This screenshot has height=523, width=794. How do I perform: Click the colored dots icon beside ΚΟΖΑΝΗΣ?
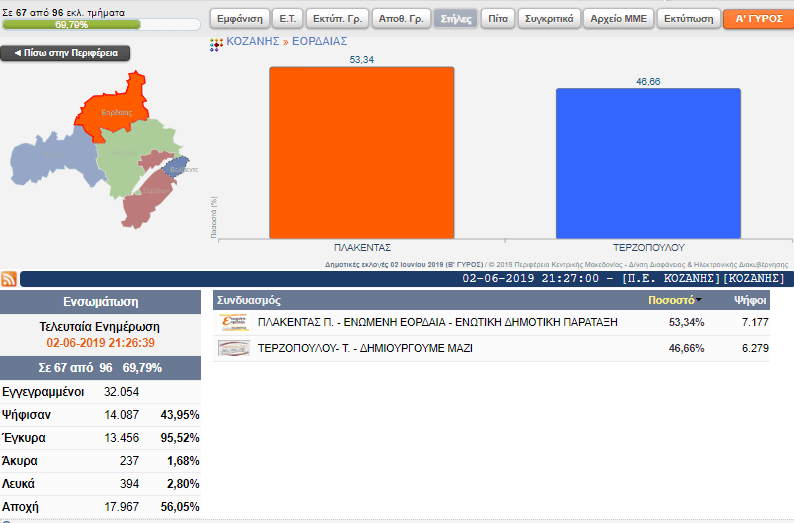click(216, 45)
